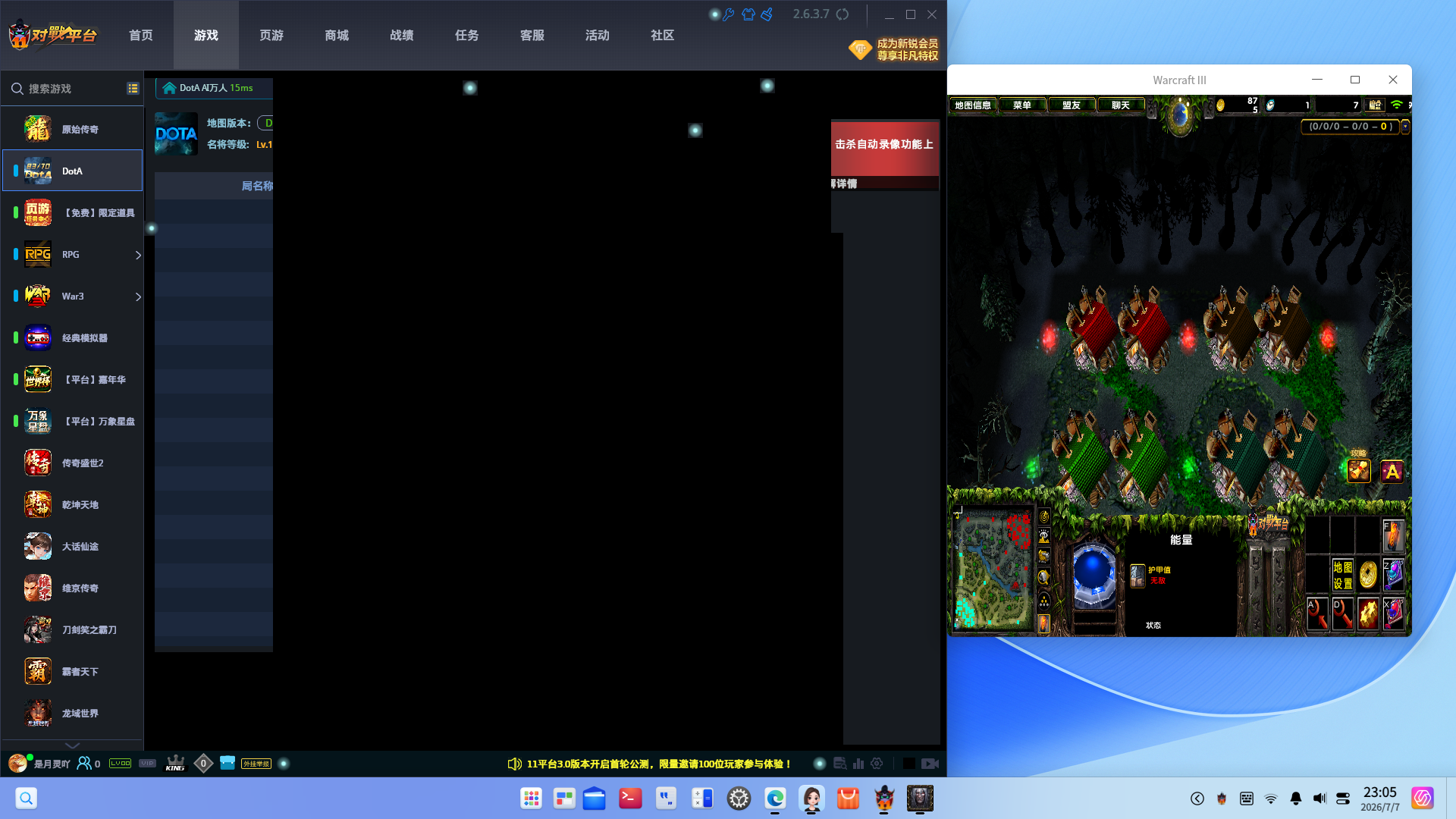Open the chat message icon in status bar
Image resolution: width=1456 pixels, height=819 pixels.
tap(839, 764)
